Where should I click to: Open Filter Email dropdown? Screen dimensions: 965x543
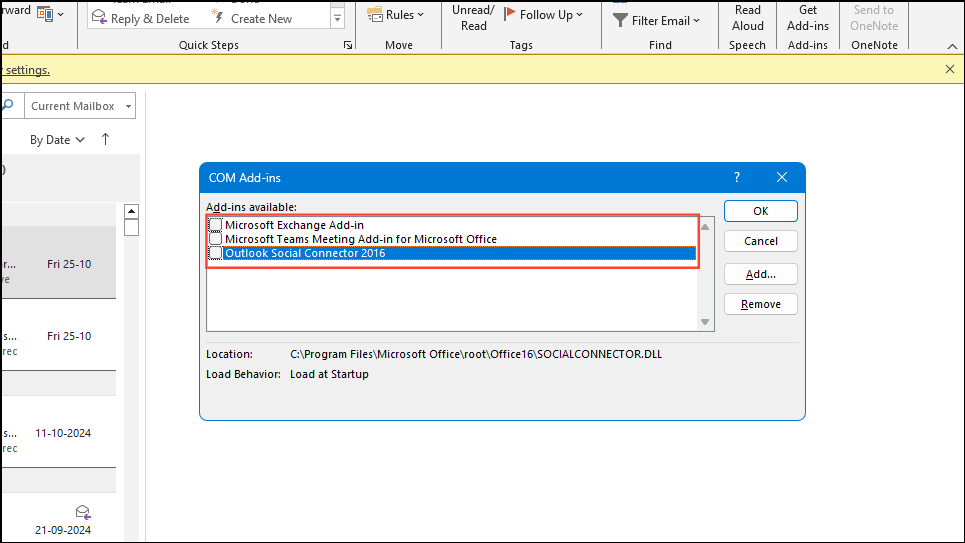[657, 20]
